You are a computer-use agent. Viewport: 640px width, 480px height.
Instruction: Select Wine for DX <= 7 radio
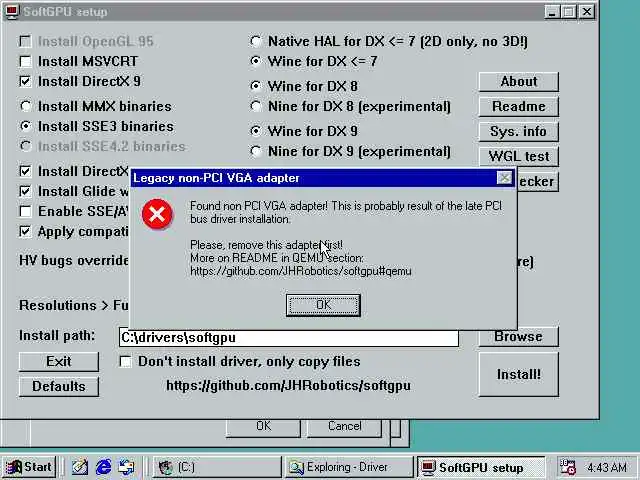coord(256,62)
